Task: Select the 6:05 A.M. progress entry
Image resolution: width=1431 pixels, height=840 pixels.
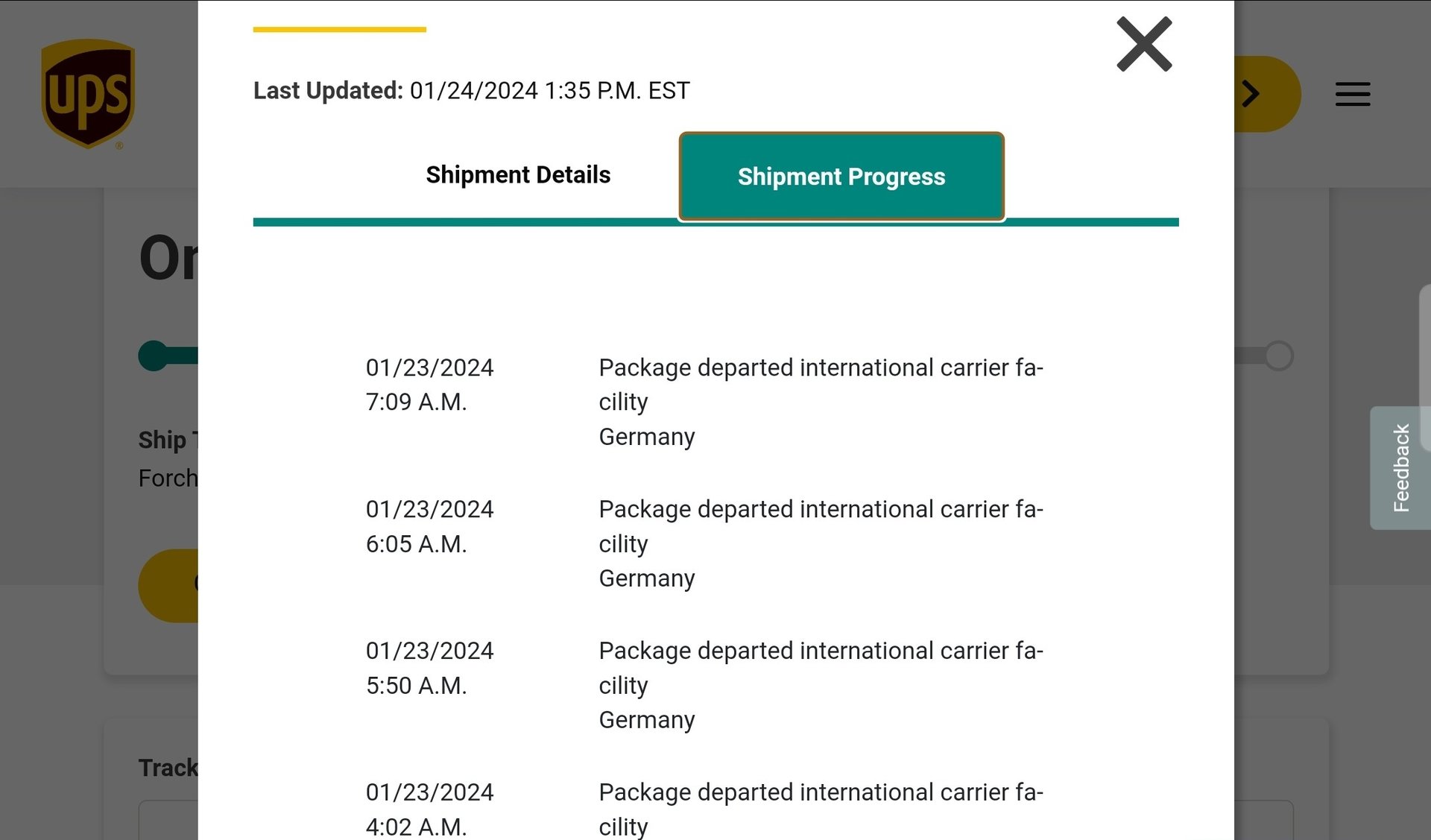Action: [704, 543]
